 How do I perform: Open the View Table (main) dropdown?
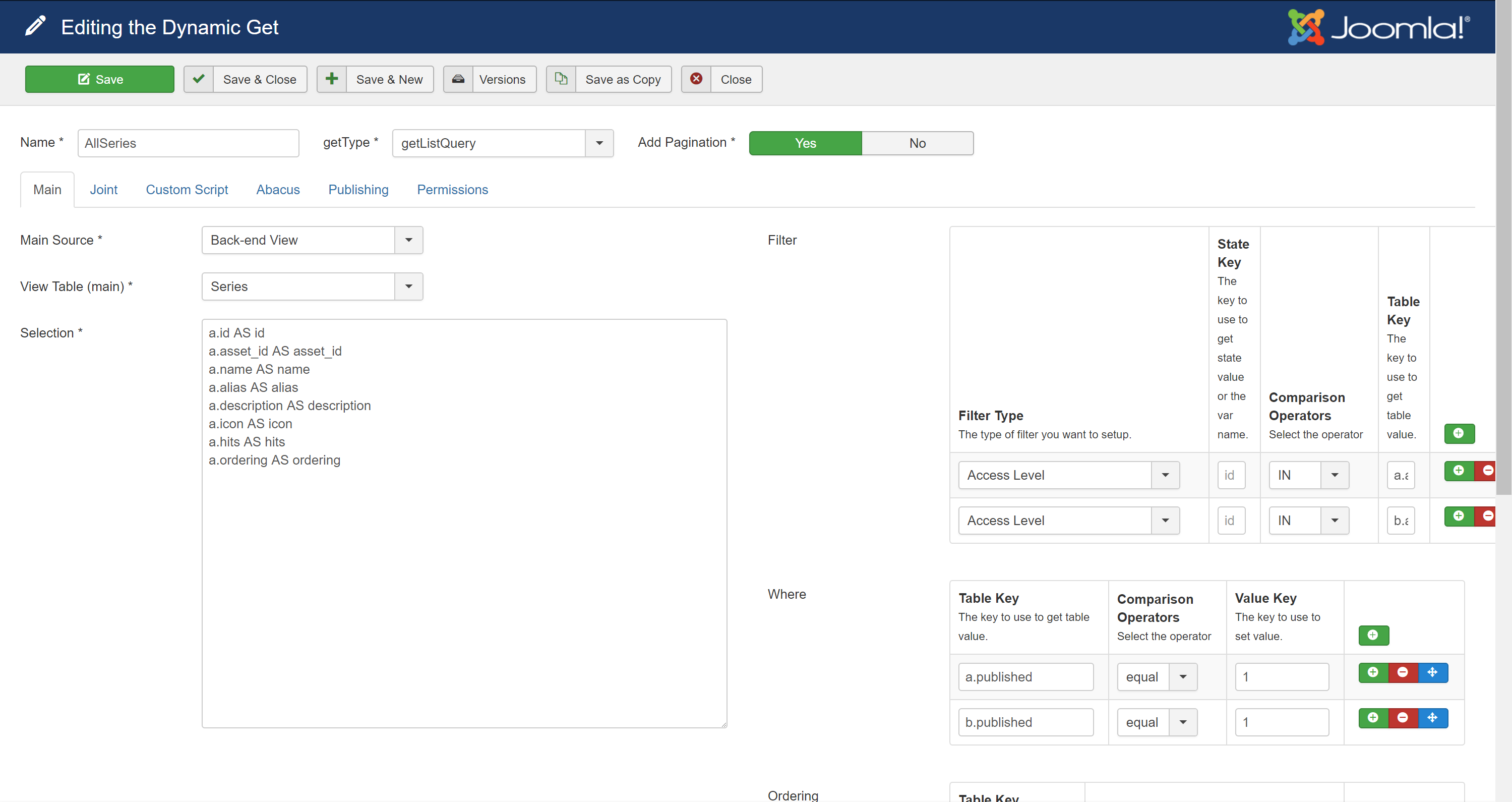(312, 287)
